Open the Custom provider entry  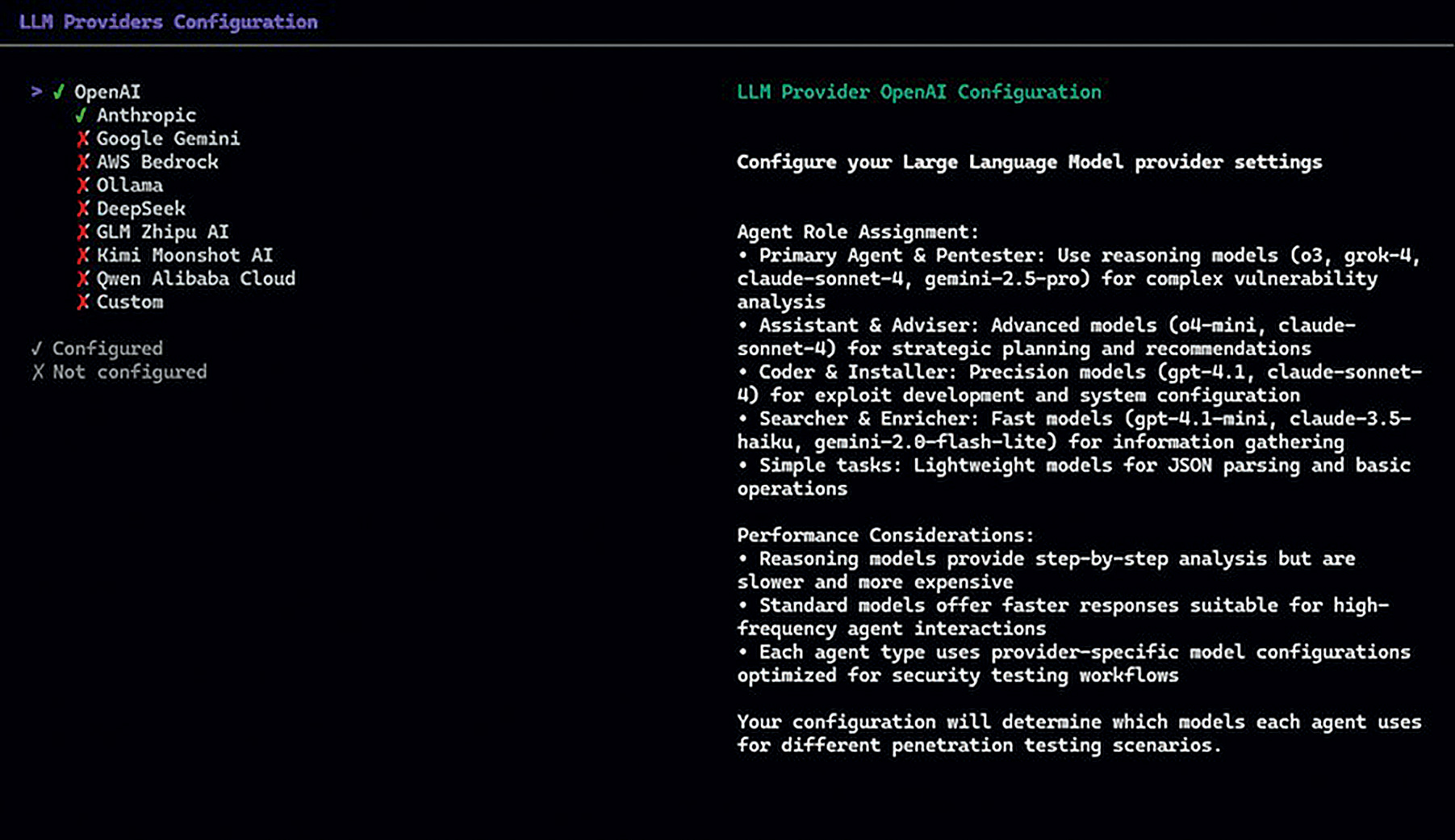tap(130, 303)
